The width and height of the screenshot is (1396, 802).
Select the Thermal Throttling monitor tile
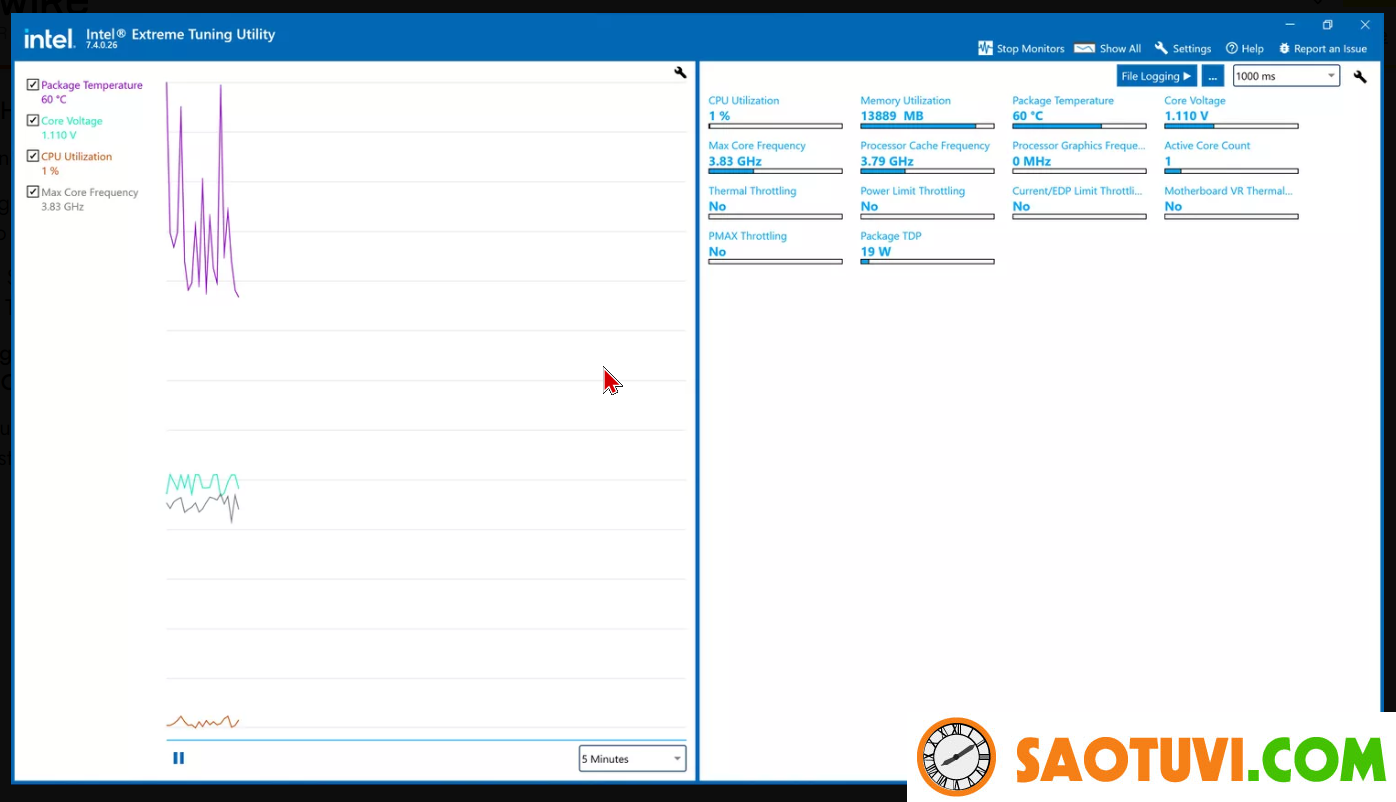tap(775, 203)
